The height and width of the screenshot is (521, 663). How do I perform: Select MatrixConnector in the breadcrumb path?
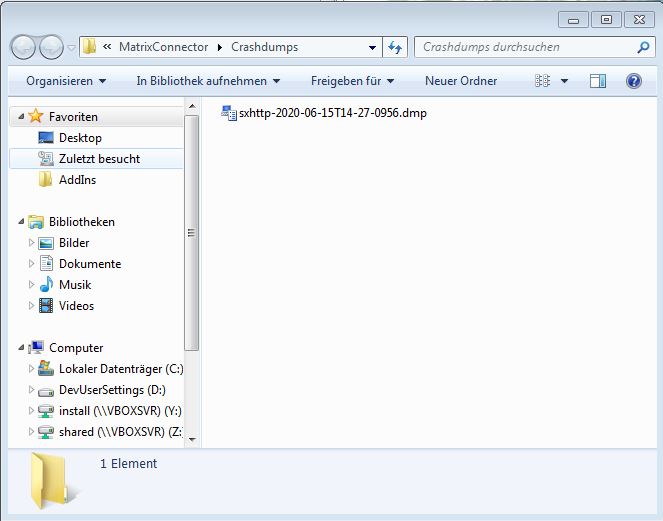(164, 47)
